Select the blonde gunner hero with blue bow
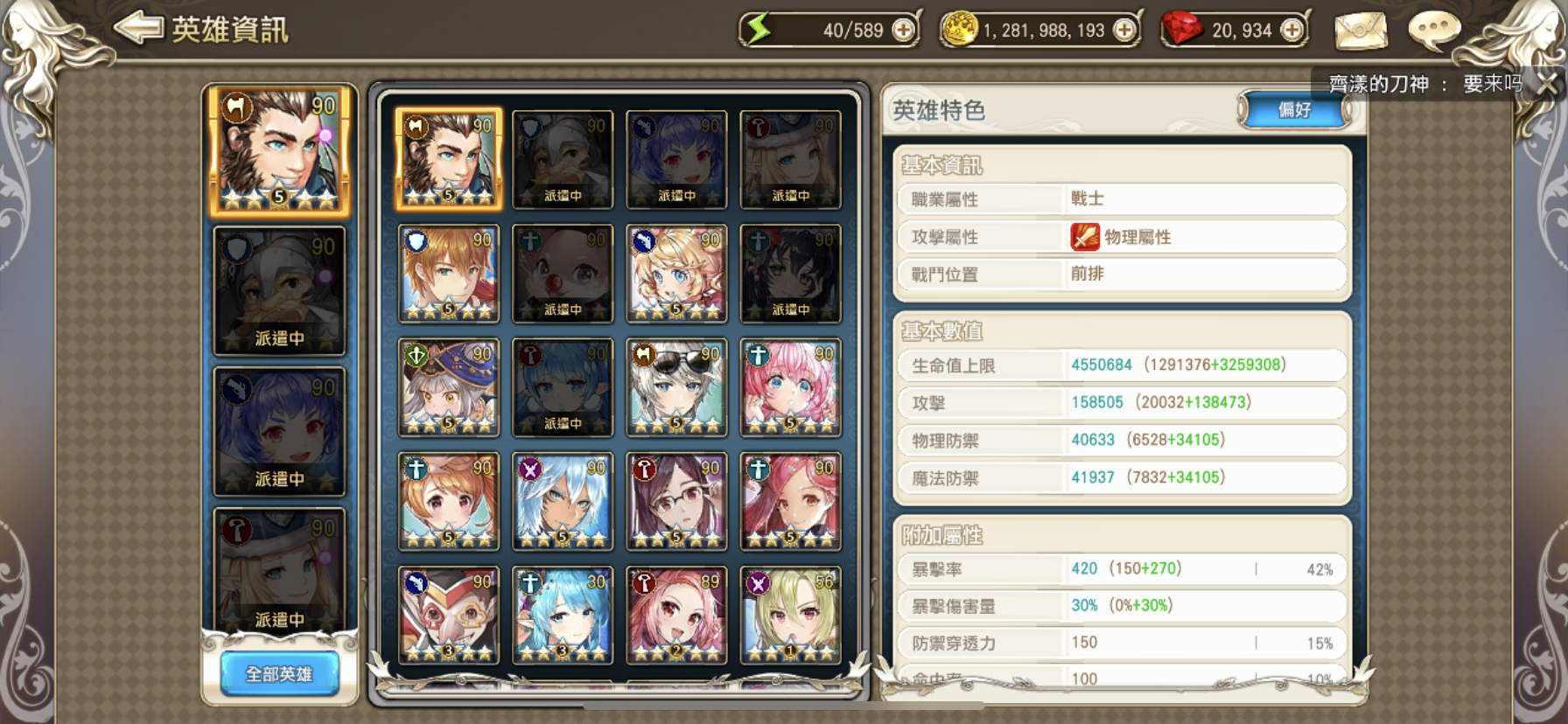 [676, 274]
